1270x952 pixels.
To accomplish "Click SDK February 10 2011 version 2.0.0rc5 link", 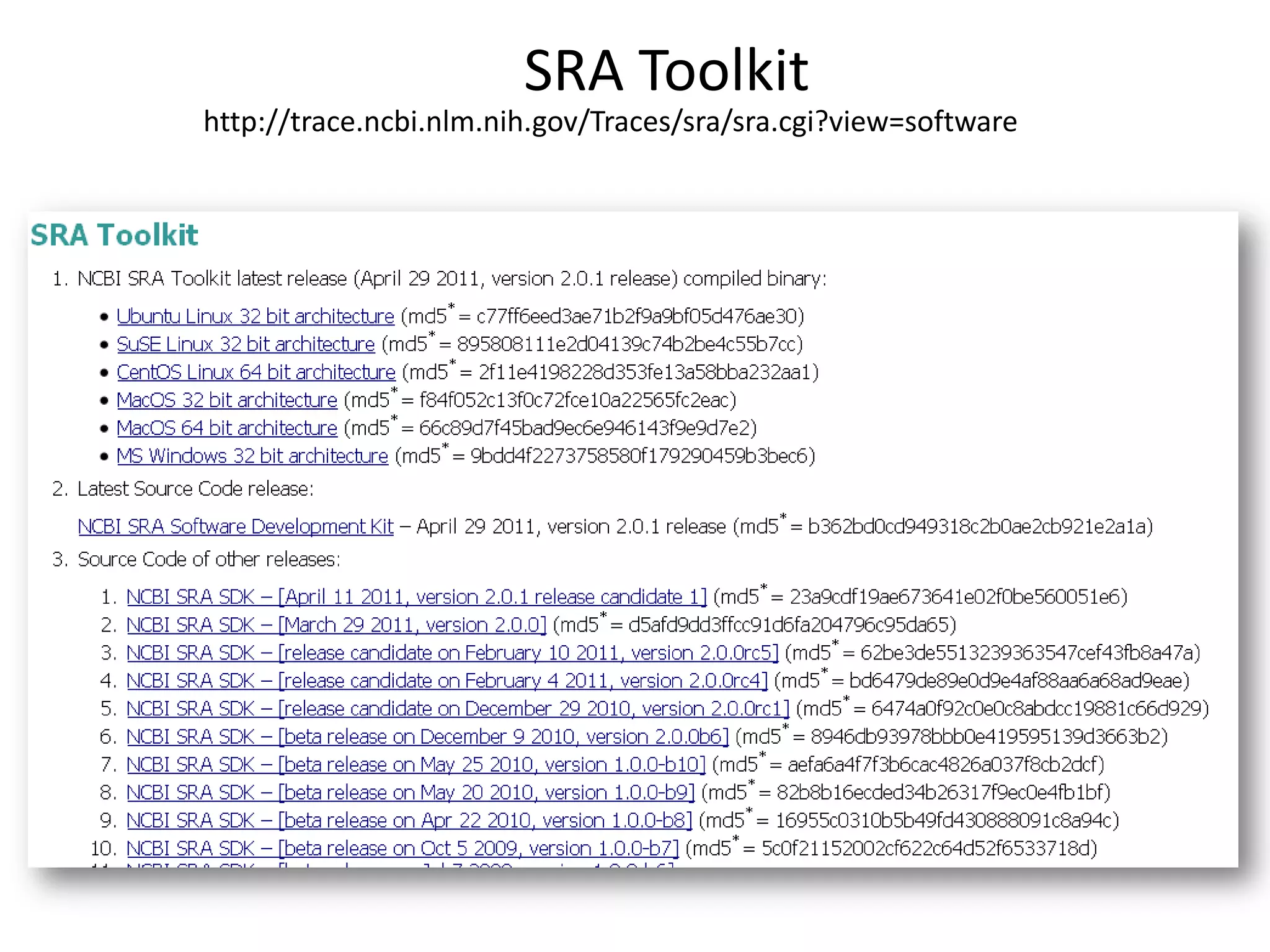I will coord(452,653).
